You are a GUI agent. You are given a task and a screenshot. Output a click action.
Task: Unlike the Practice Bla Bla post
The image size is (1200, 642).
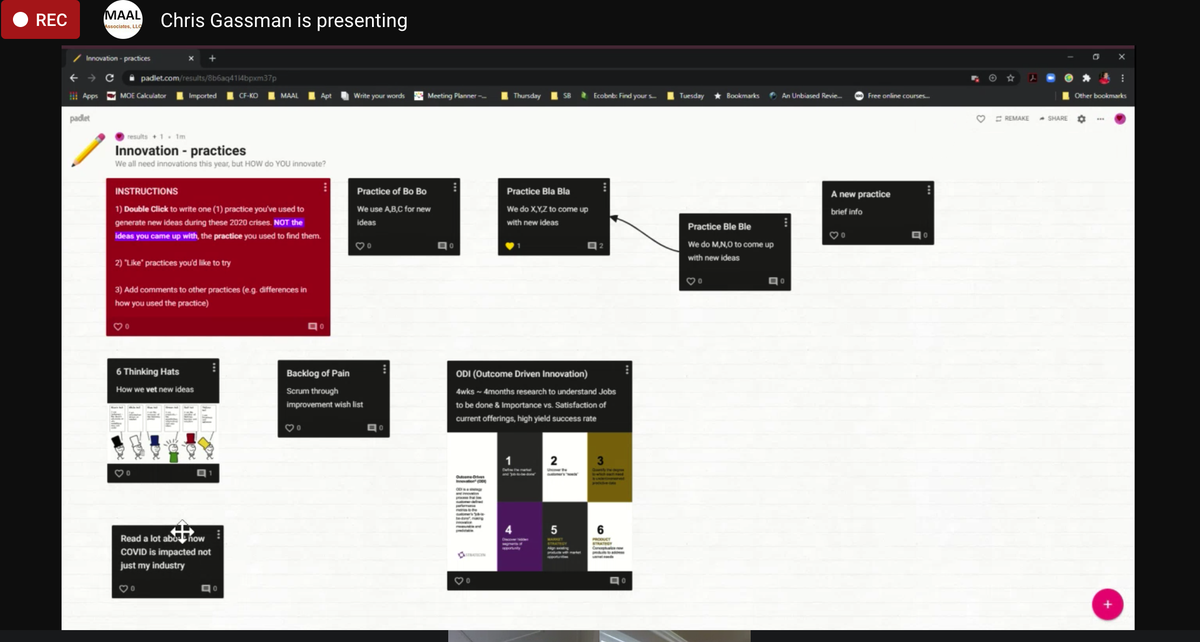[510, 245]
